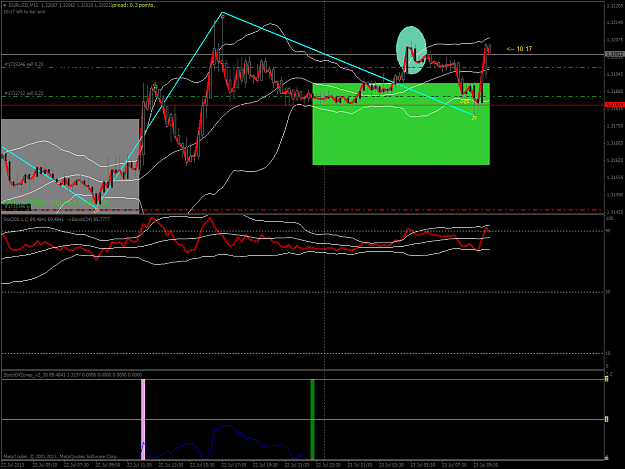This screenshot has width=625, height=469.
Task: Click the 90 level on the stochastic scale
Action: tap(608, 231)
